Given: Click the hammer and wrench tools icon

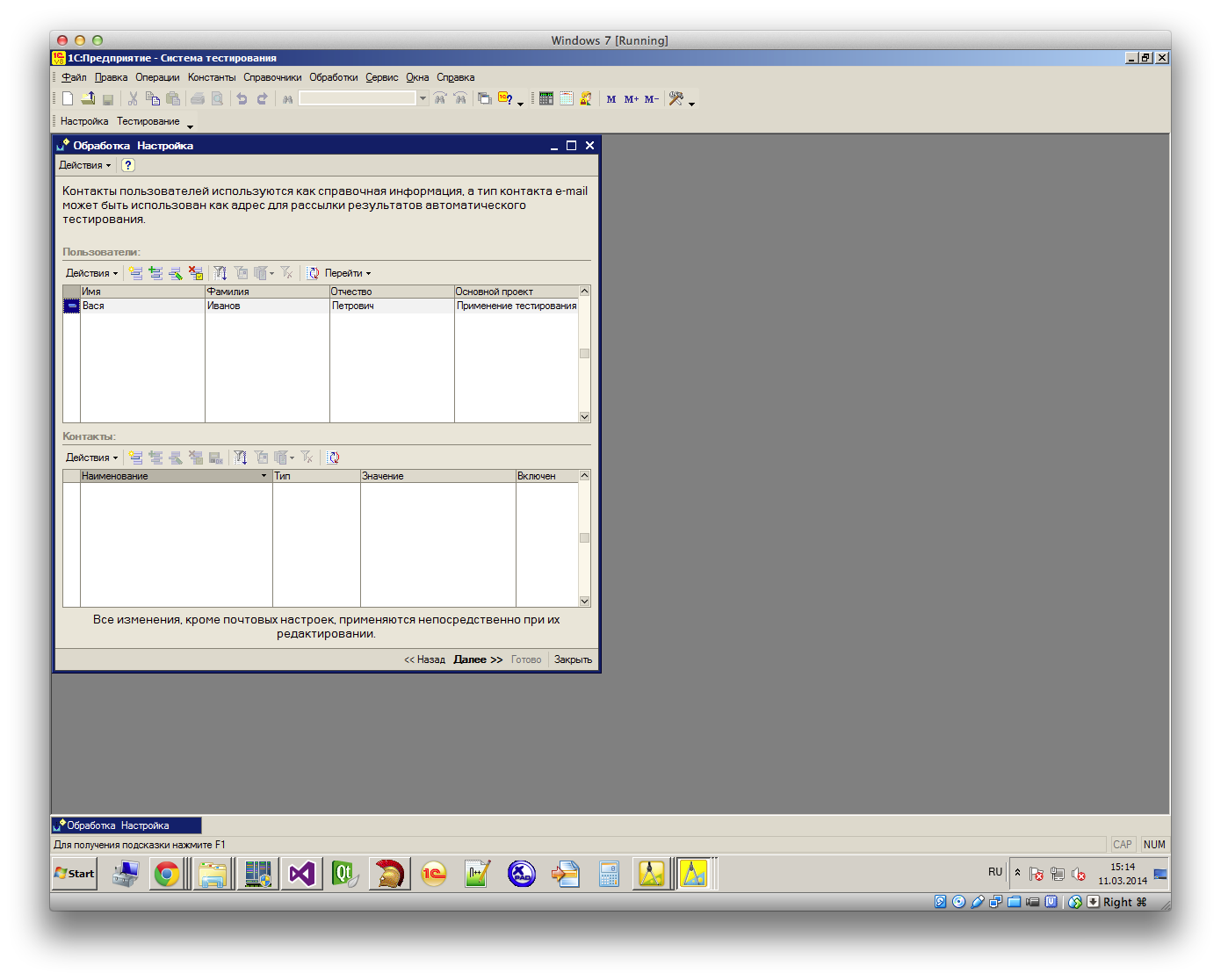Looking at the screenshot, I should pyautogui.click(x=676, y=99).
